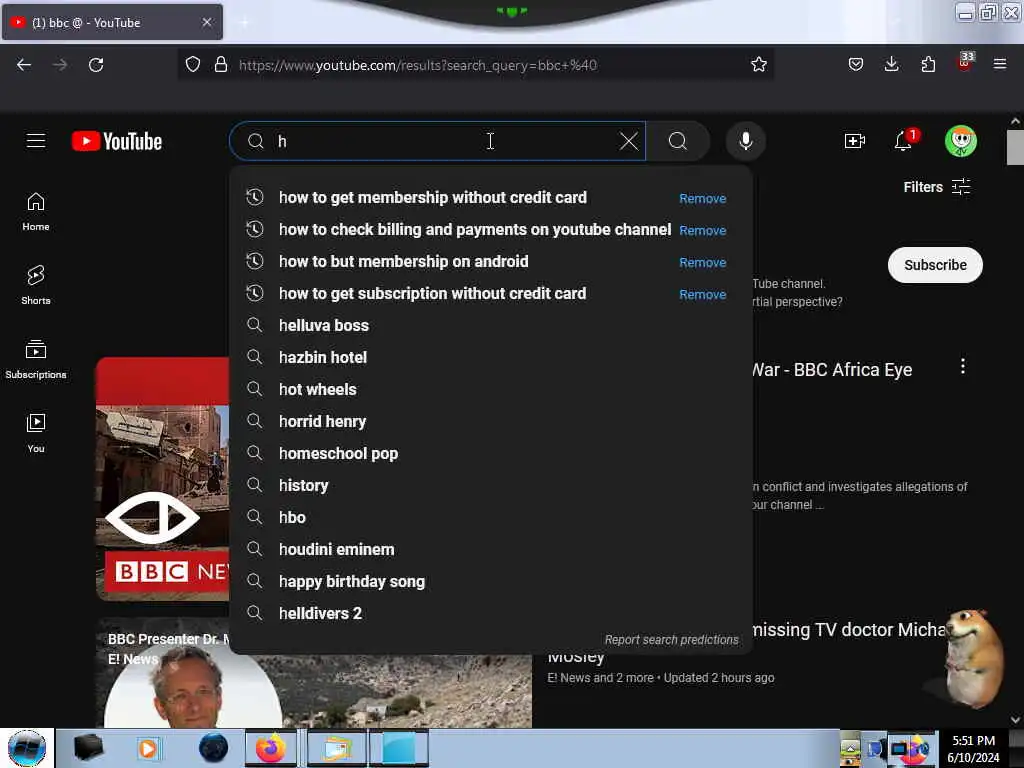
Task: Open Shorts in the sidebar
Action: tap(36, 285)
